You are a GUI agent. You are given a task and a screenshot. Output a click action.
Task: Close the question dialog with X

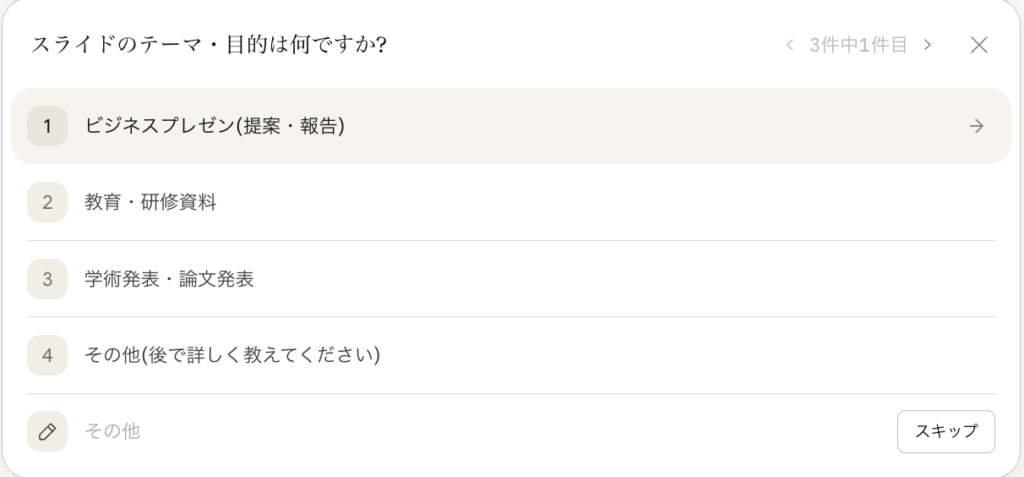[x=979, y=45]
